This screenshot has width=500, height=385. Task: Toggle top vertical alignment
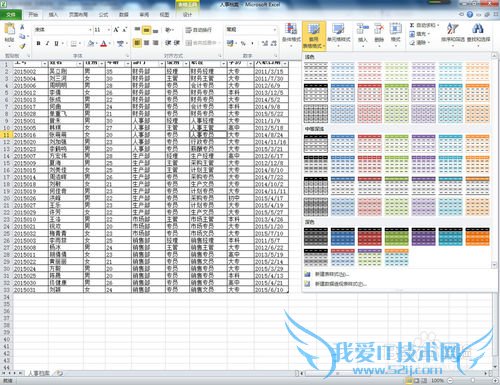[137, 30]
